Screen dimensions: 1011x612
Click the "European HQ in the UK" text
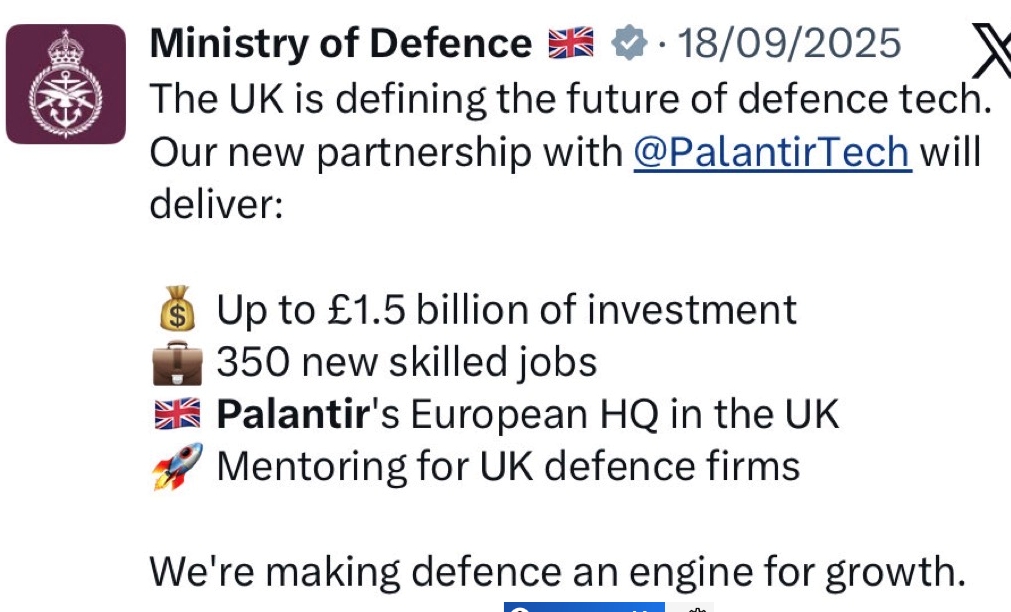point(625,414)
